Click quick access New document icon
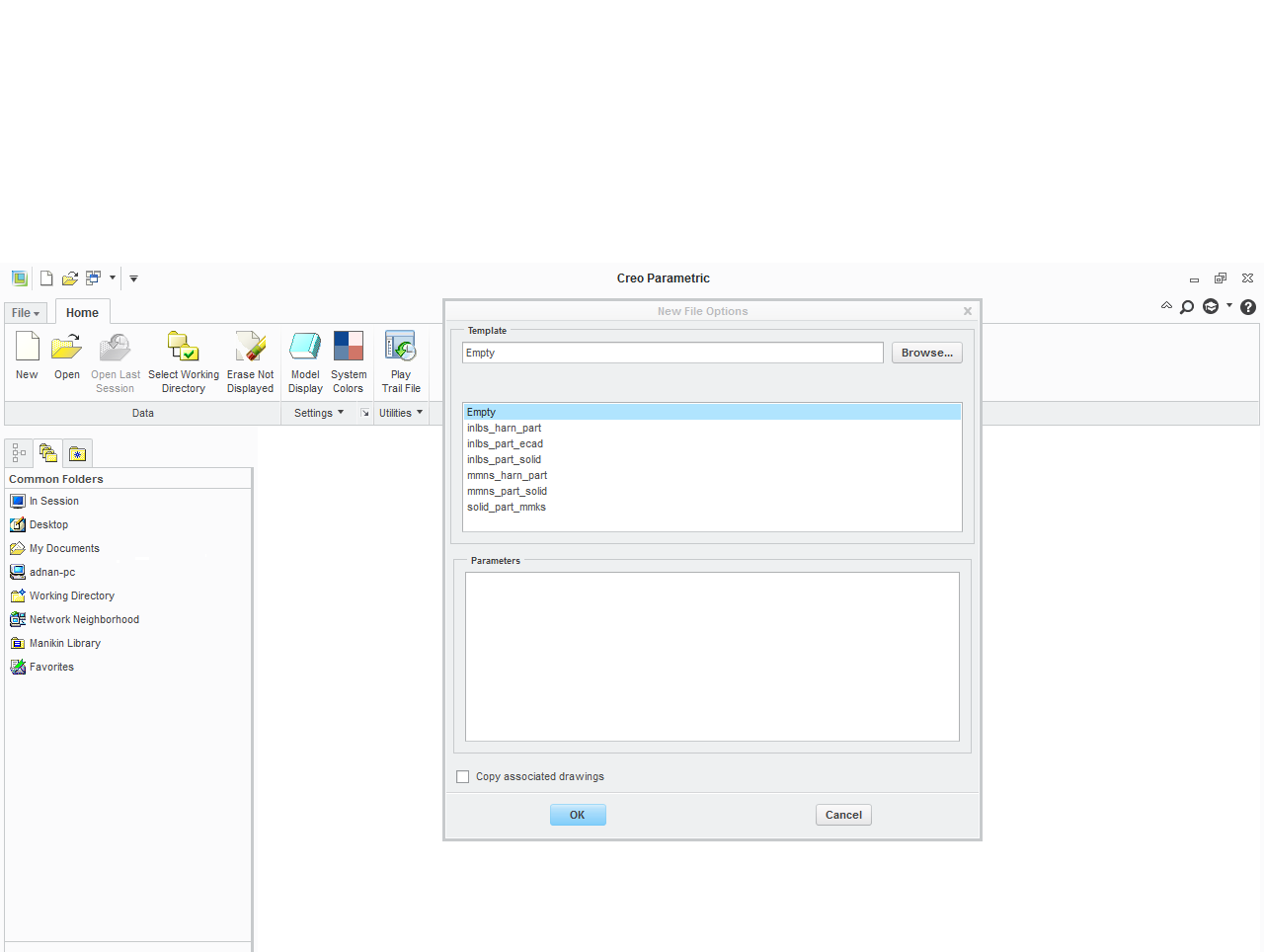 tap(46, 278)
